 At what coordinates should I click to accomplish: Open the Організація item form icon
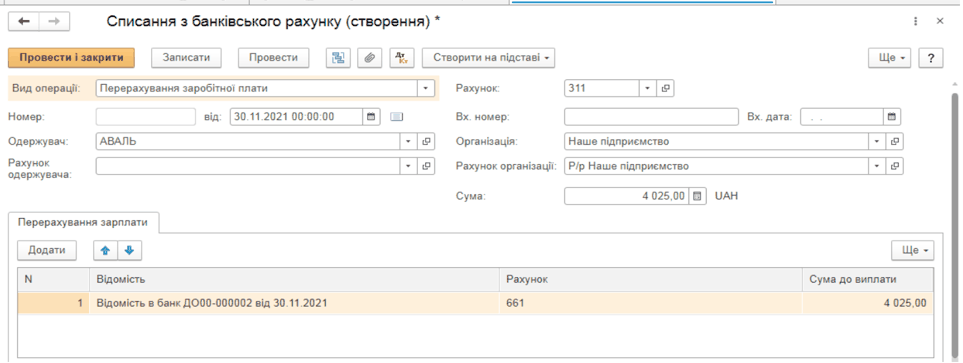pos(895,141)
